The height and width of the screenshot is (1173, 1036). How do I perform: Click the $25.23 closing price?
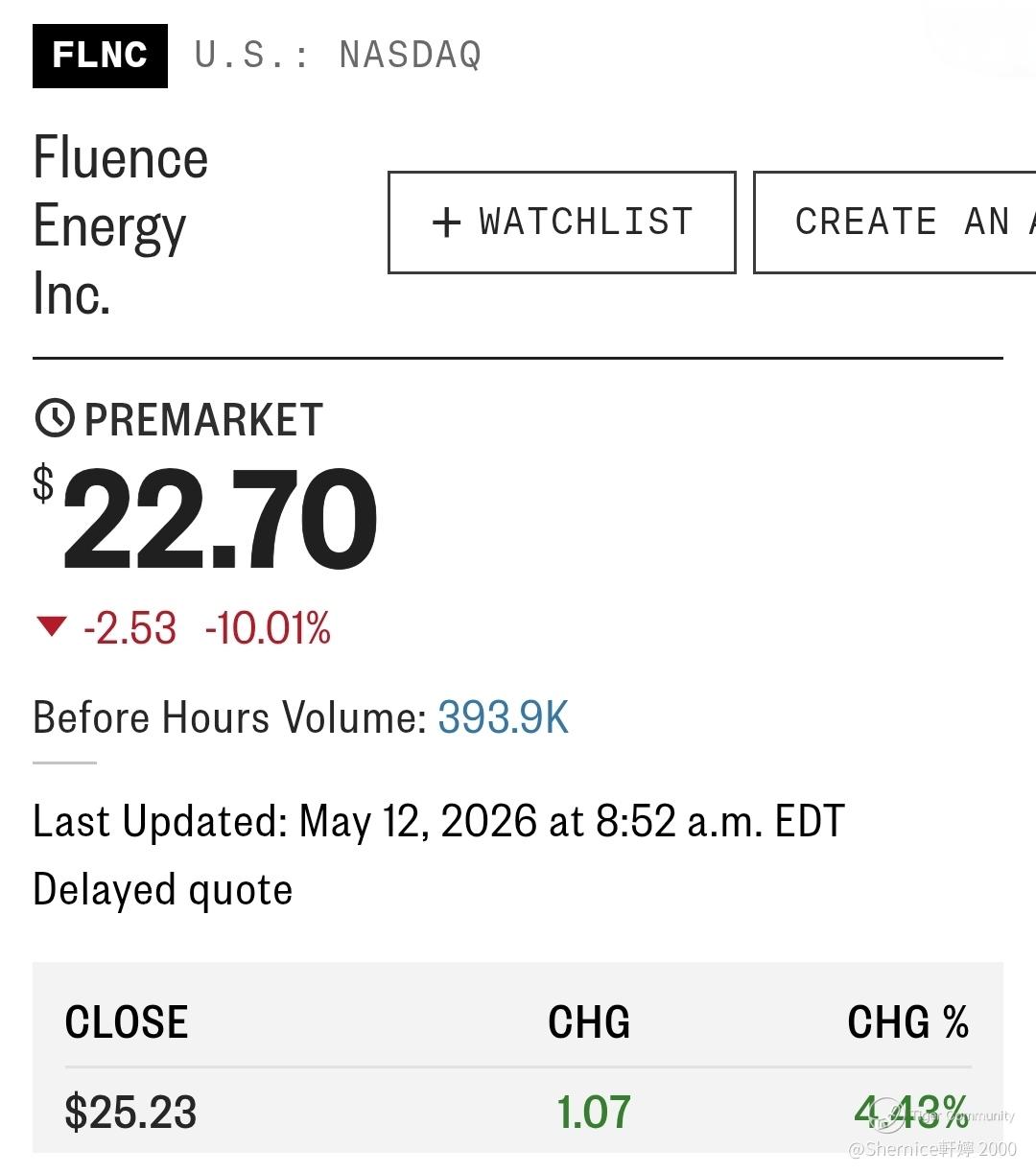[130, 1113]
